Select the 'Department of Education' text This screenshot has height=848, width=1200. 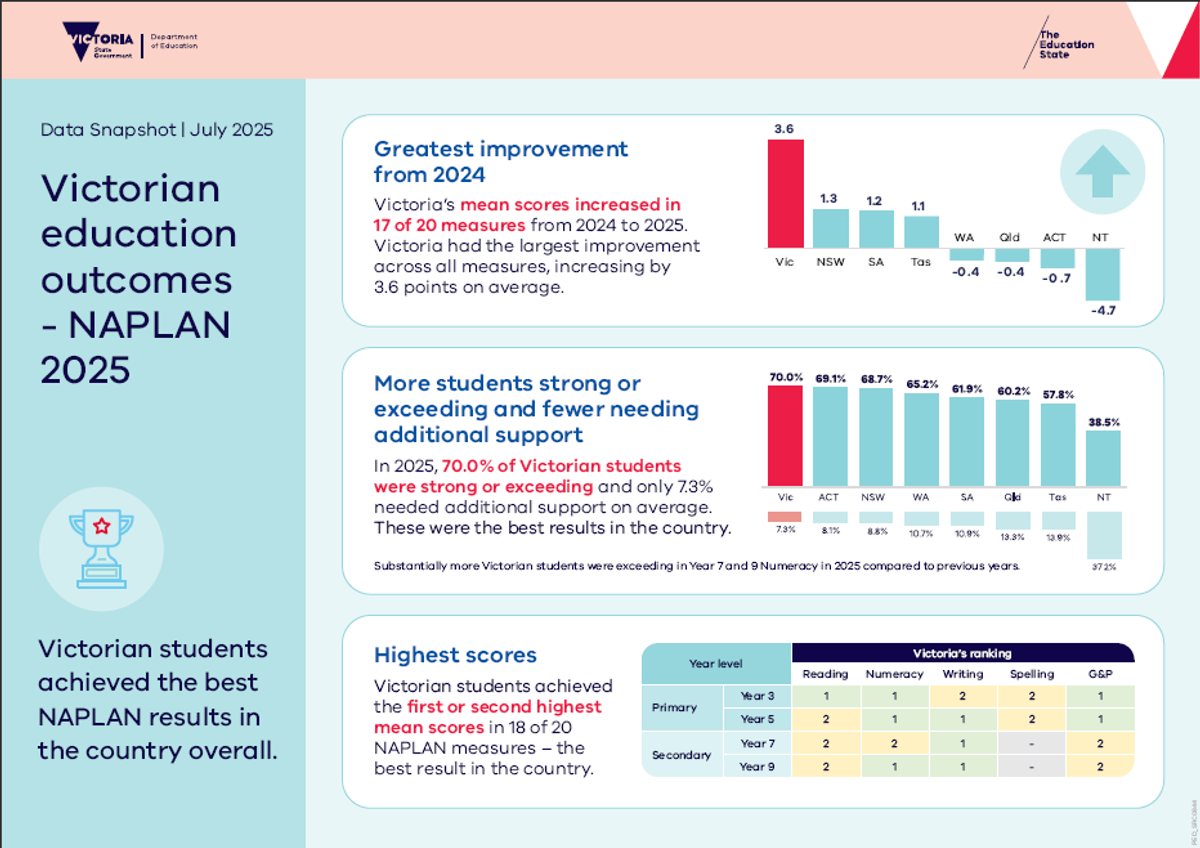coord(174,41)
